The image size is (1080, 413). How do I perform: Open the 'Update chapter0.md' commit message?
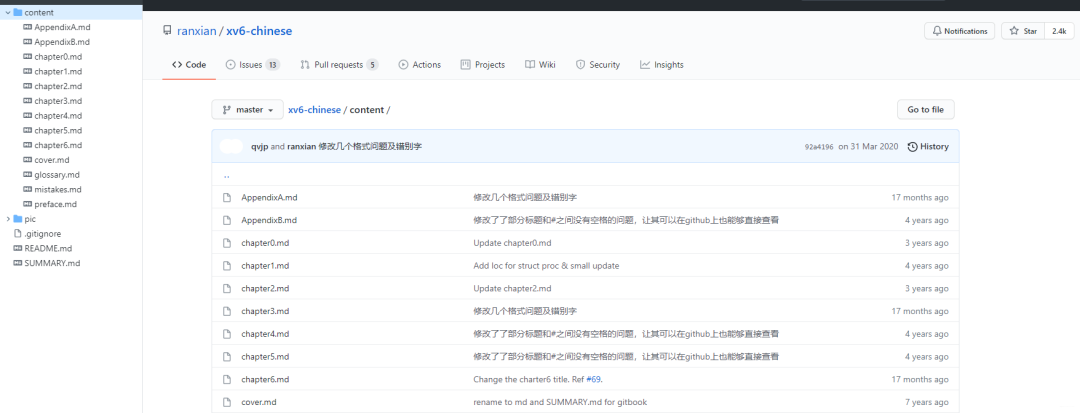[x=512, y=243]
